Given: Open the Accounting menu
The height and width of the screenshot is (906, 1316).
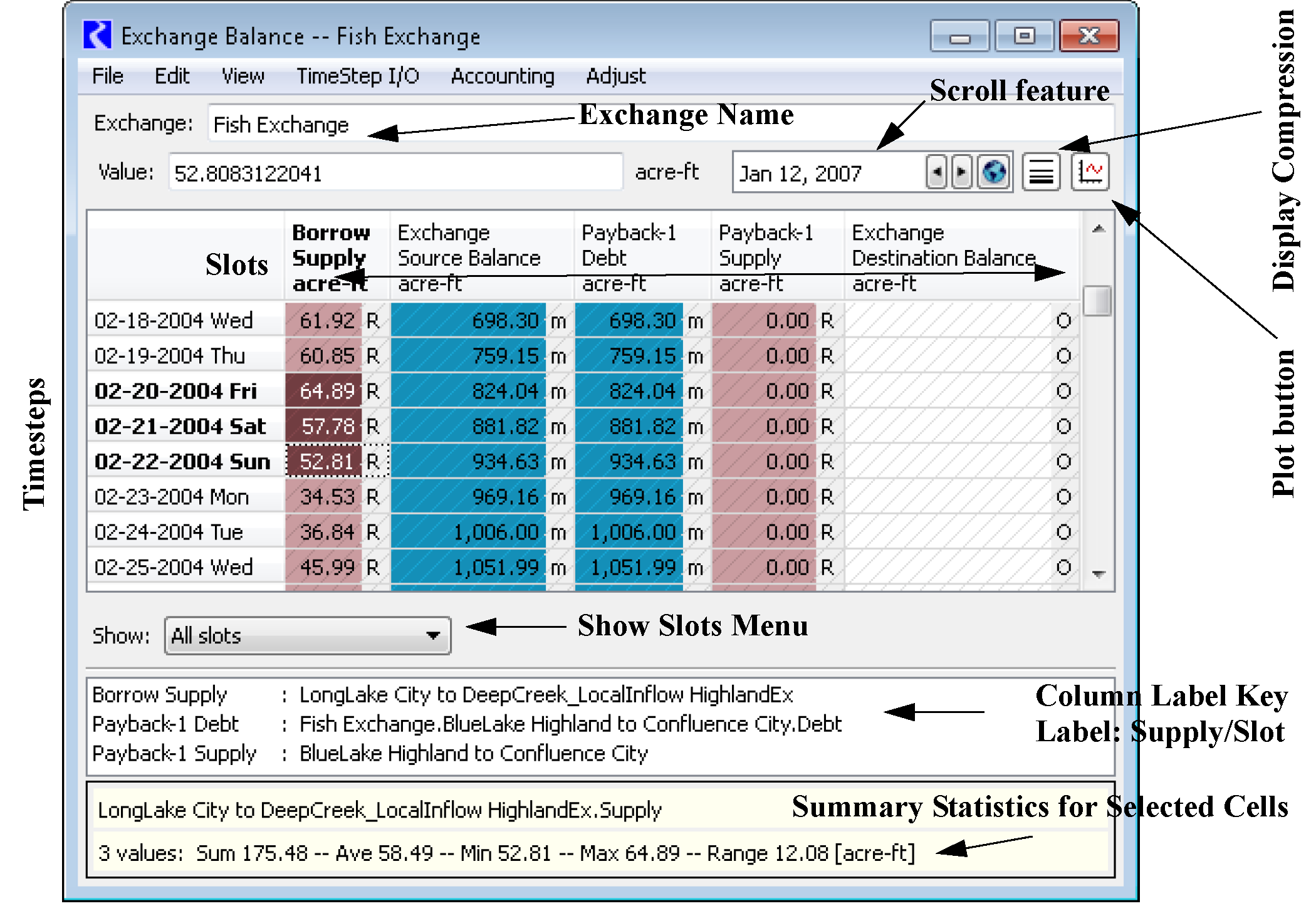Looking at the screenshot, I should pyautogui.click(x=502, y=76).
